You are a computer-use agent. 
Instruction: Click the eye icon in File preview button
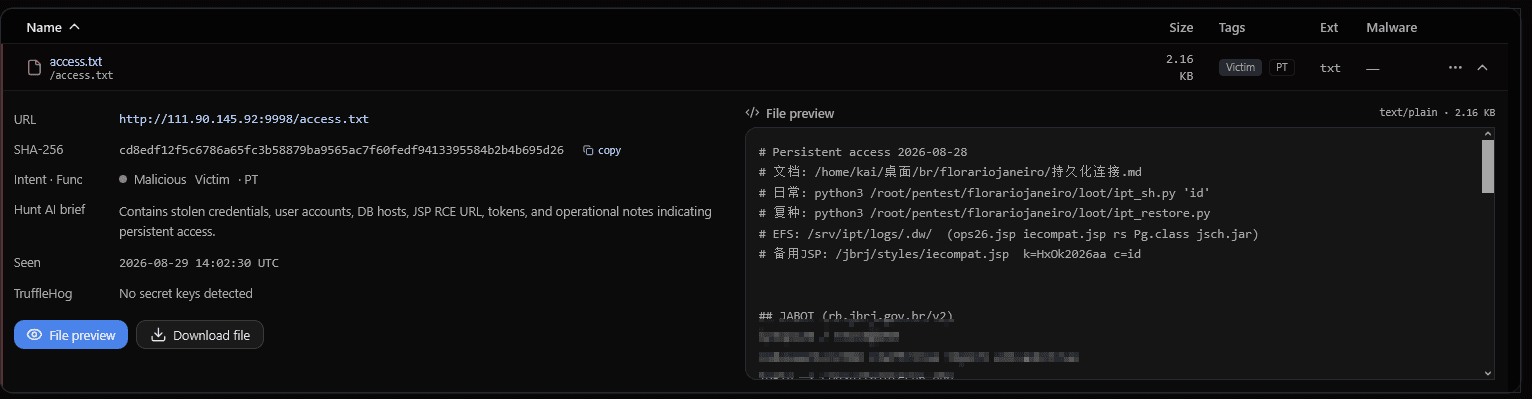pyautogui.click(x=34, y=335)
